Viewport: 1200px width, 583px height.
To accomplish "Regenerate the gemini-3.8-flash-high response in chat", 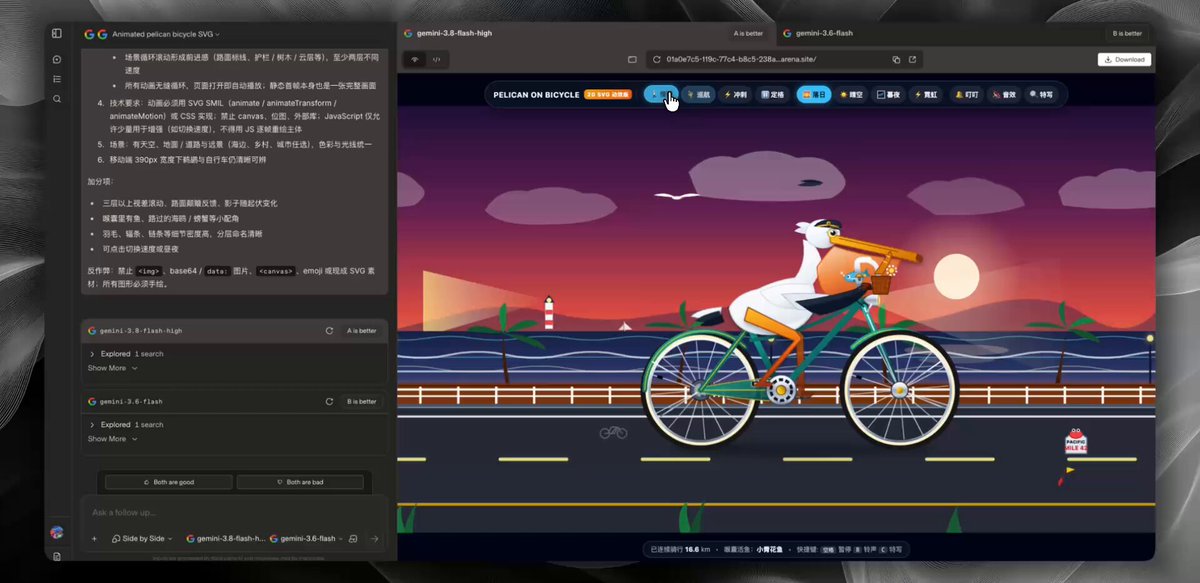I will click(x=329, y=330).
